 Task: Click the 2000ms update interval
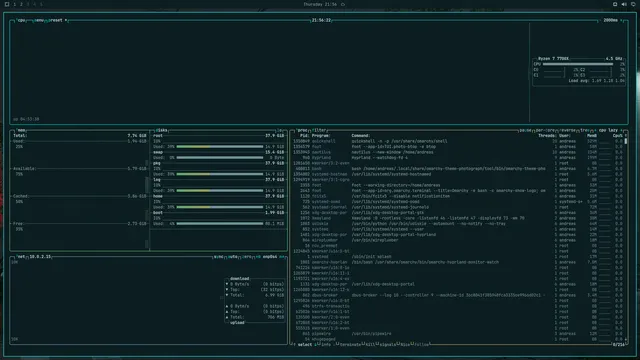click(x=611, y=20)
